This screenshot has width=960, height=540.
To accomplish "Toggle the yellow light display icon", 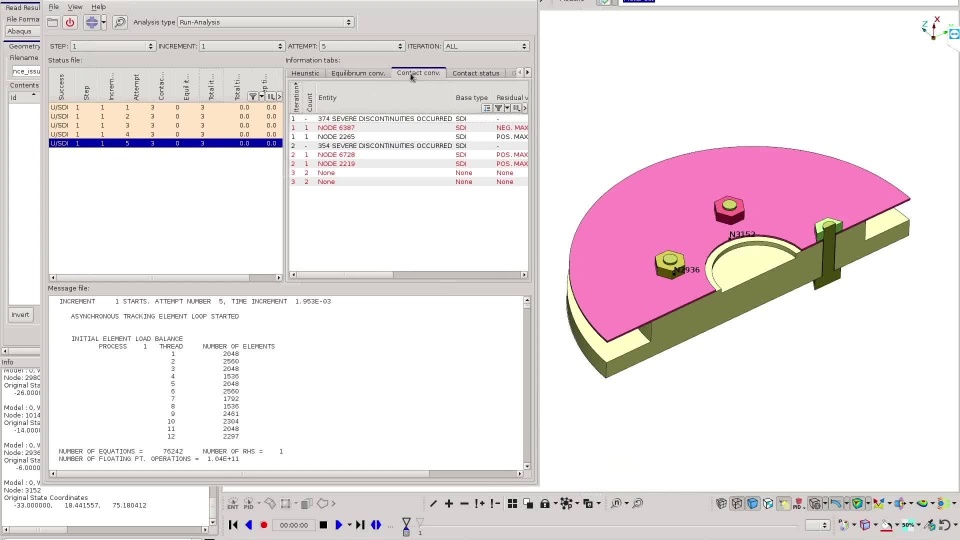I will pos(784,503).
